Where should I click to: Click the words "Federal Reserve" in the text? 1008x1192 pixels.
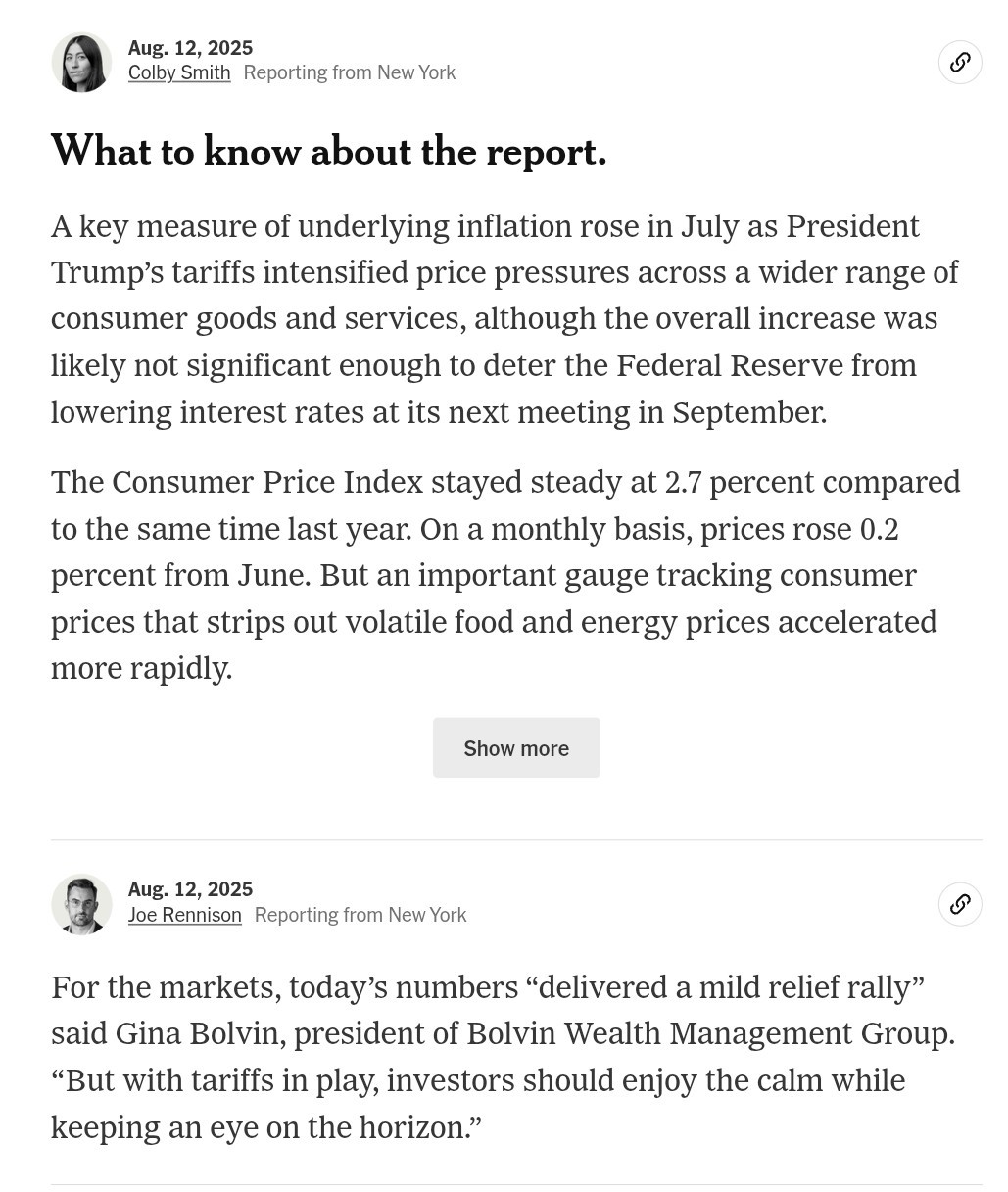click(x=729, y=366)
